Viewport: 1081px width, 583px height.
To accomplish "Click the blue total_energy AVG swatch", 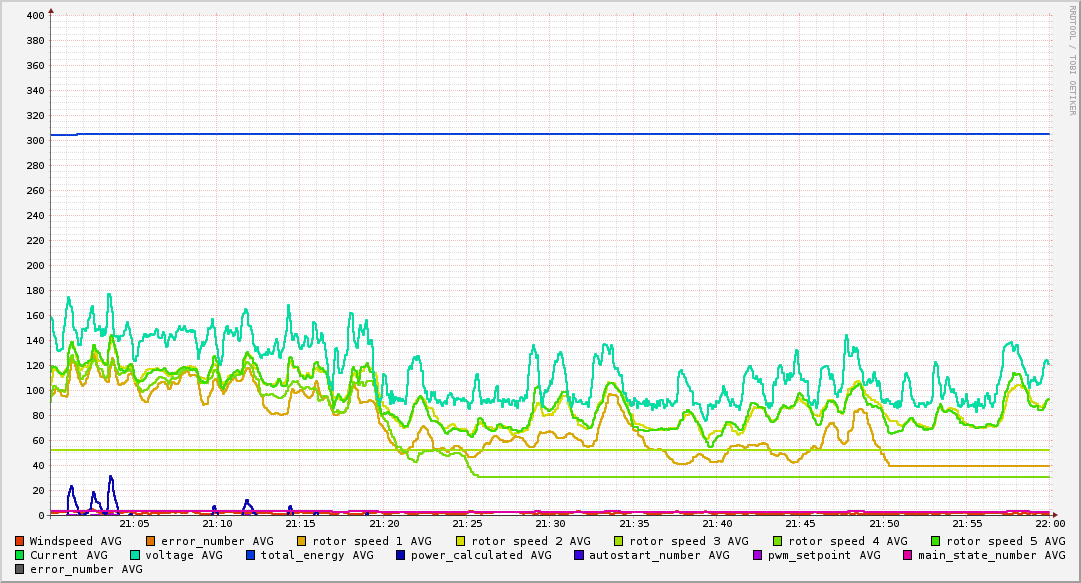I will 252,555.
